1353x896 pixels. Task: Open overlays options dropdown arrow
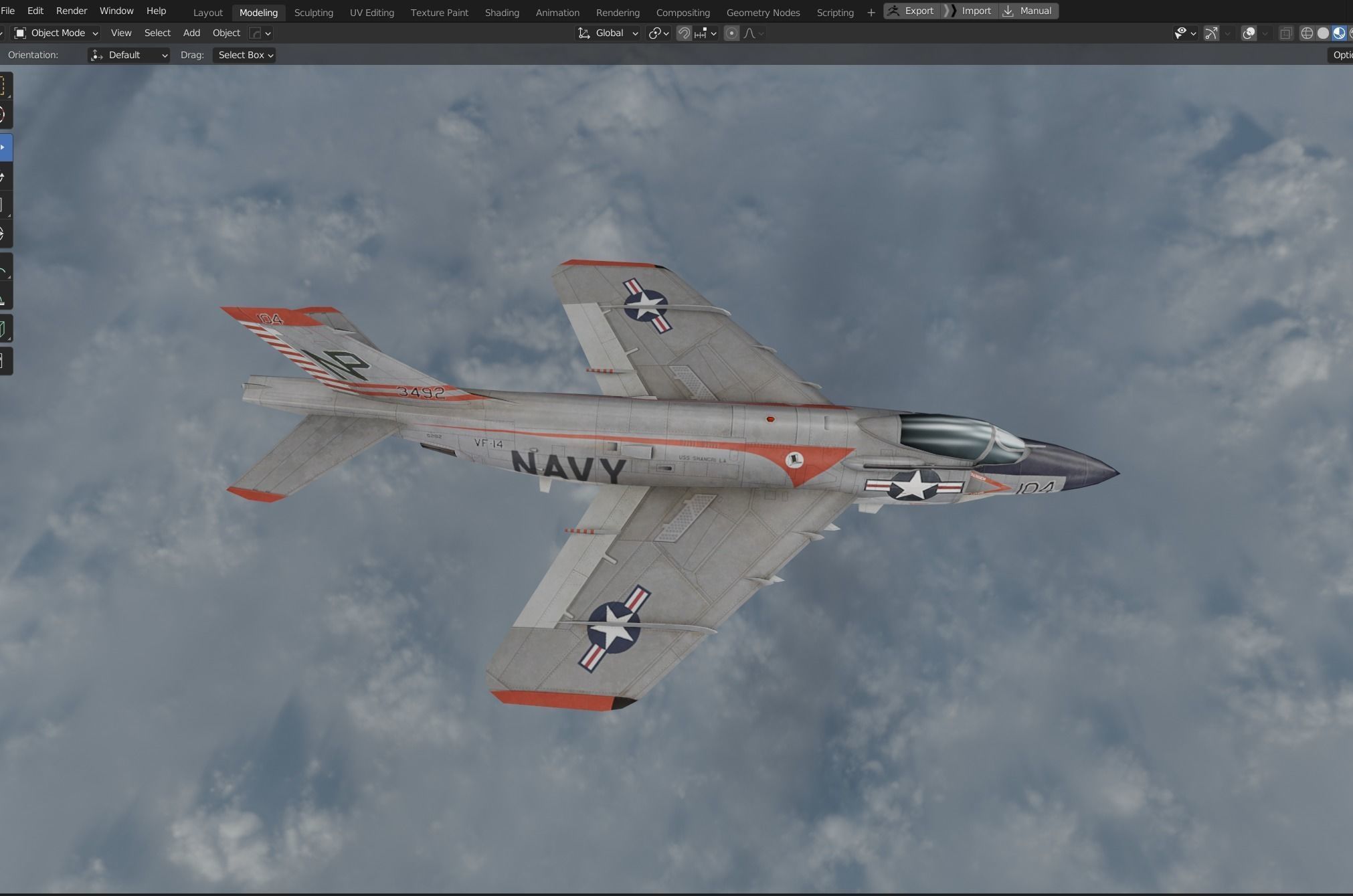tap(1265, 33)
